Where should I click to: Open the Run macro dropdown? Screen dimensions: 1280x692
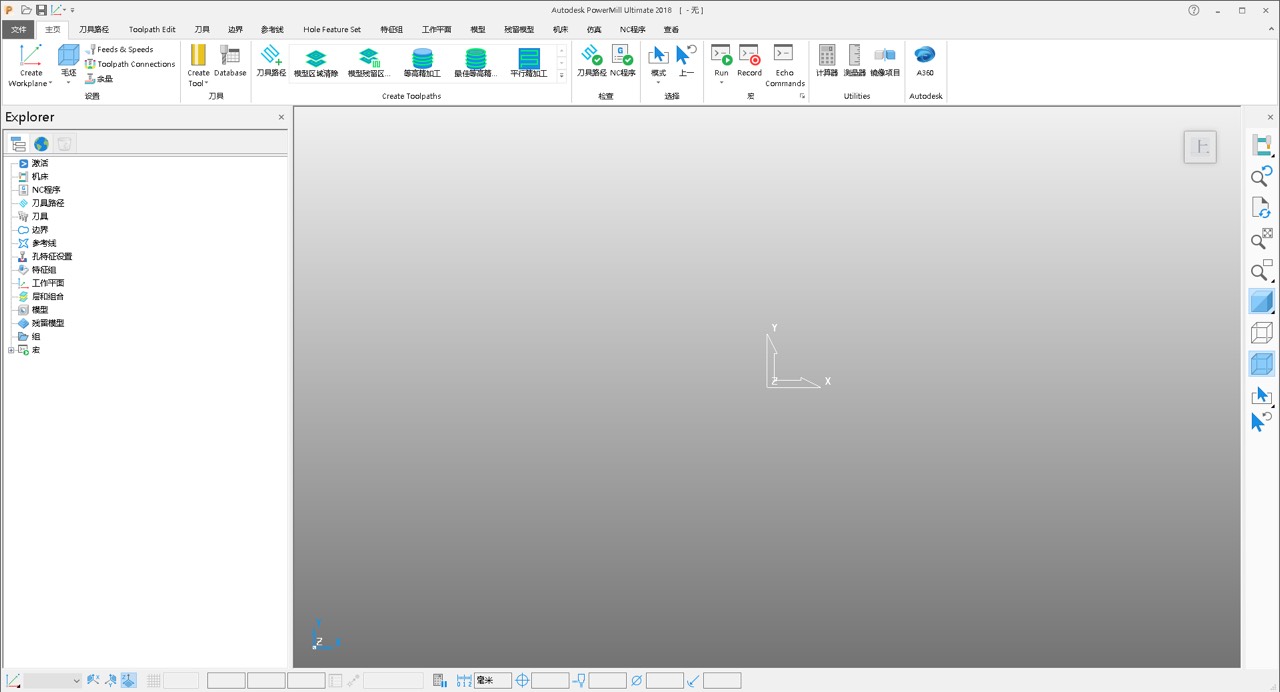(721, 82)
